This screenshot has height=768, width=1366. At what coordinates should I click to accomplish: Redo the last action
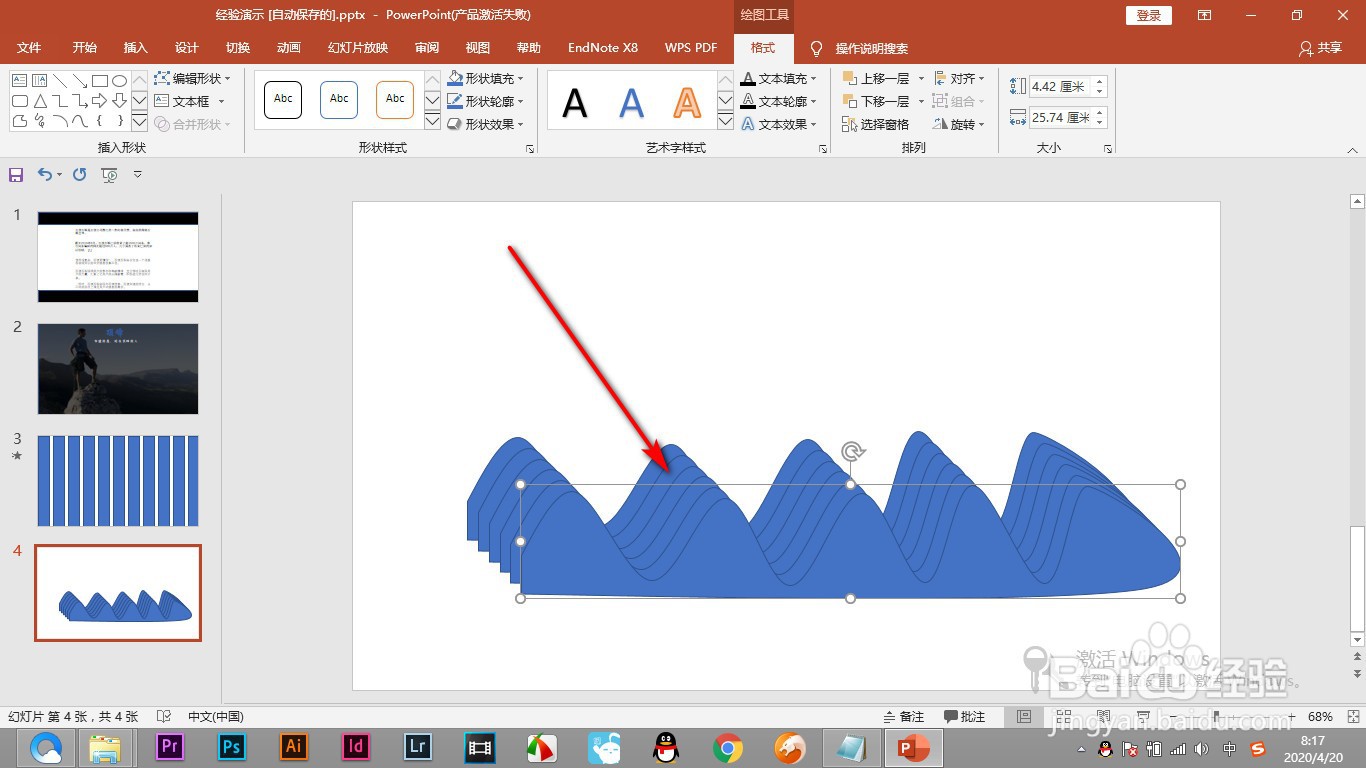[x=80, y=175]
